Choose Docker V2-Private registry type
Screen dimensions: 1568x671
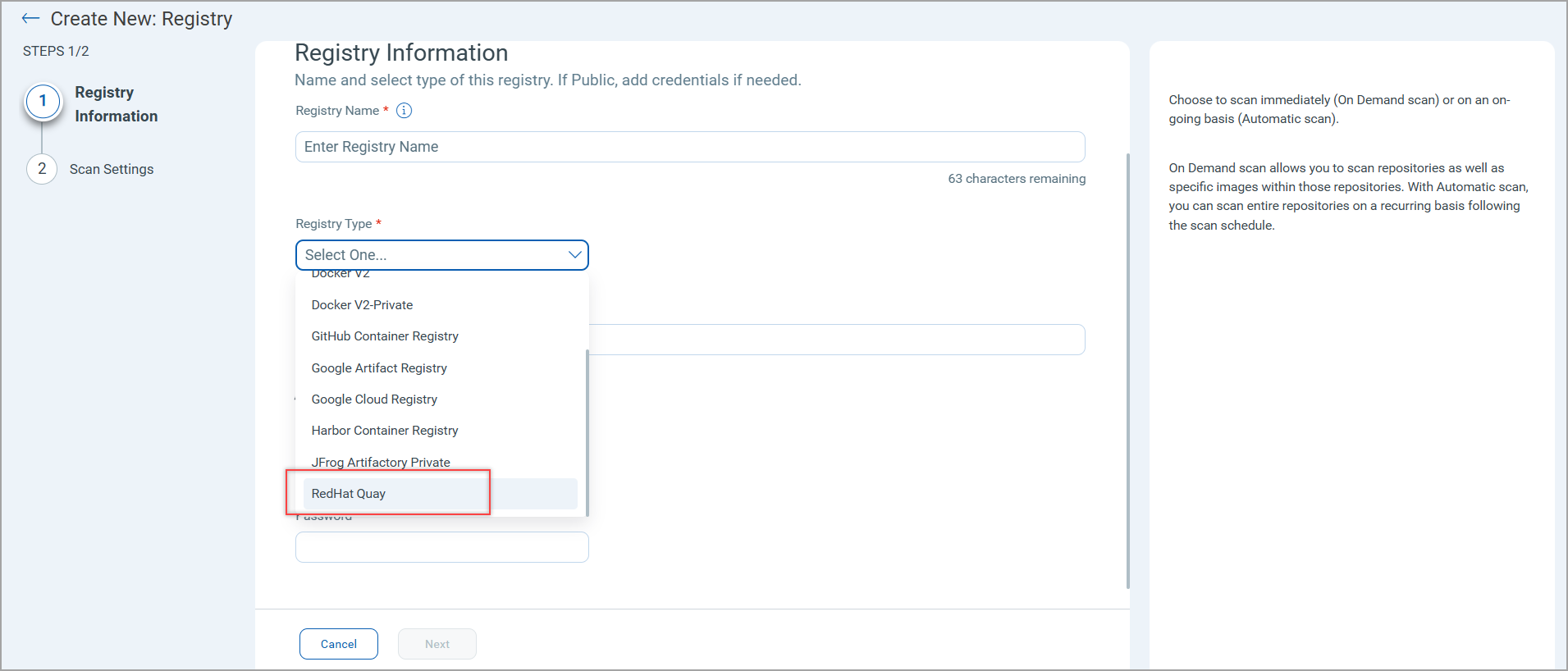point(362,304)
